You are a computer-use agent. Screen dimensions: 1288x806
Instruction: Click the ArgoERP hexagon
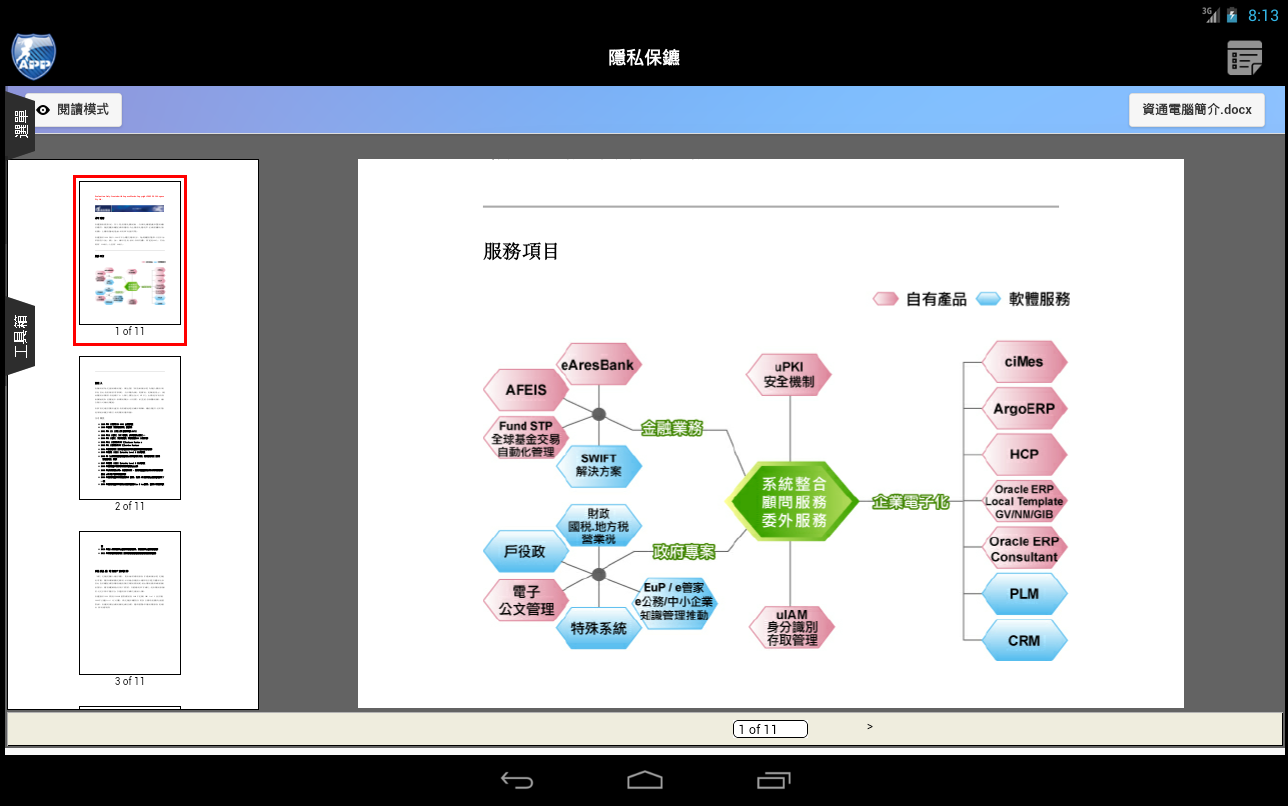coord(1024,408)
